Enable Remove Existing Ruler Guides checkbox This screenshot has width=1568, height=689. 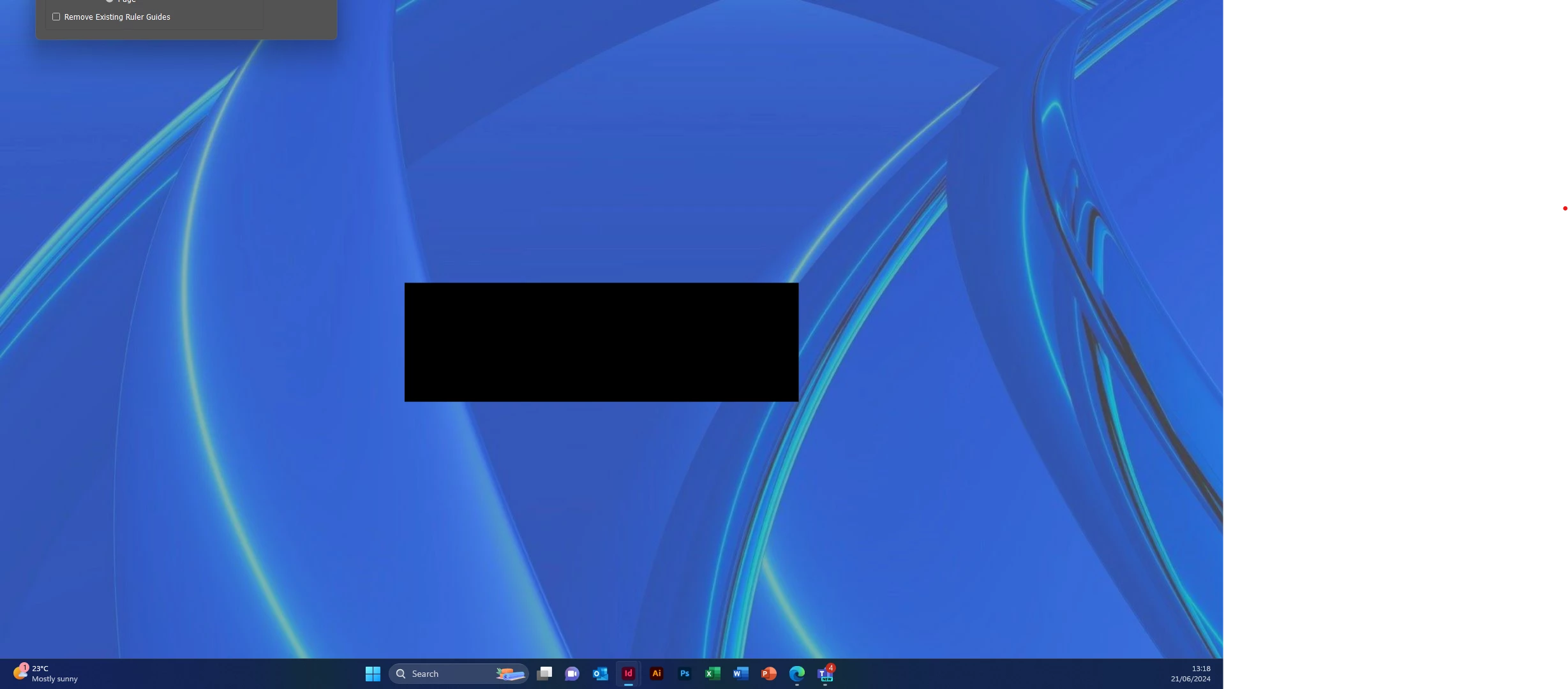coord(56,17)
